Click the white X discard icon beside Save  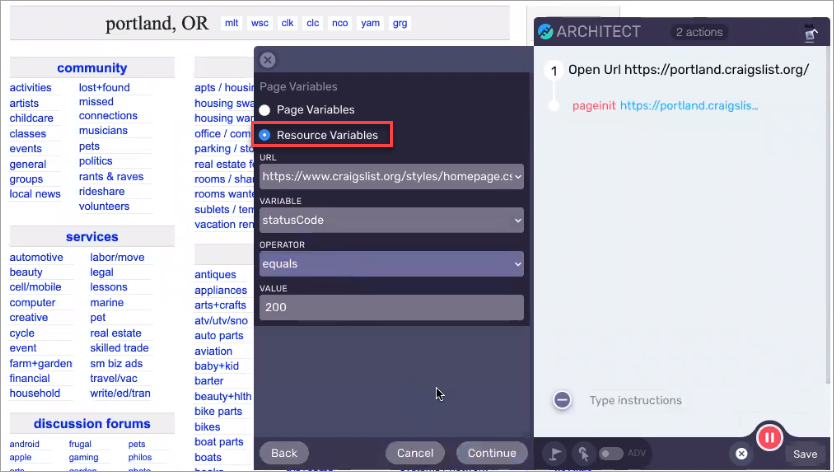tap(741, 453)
